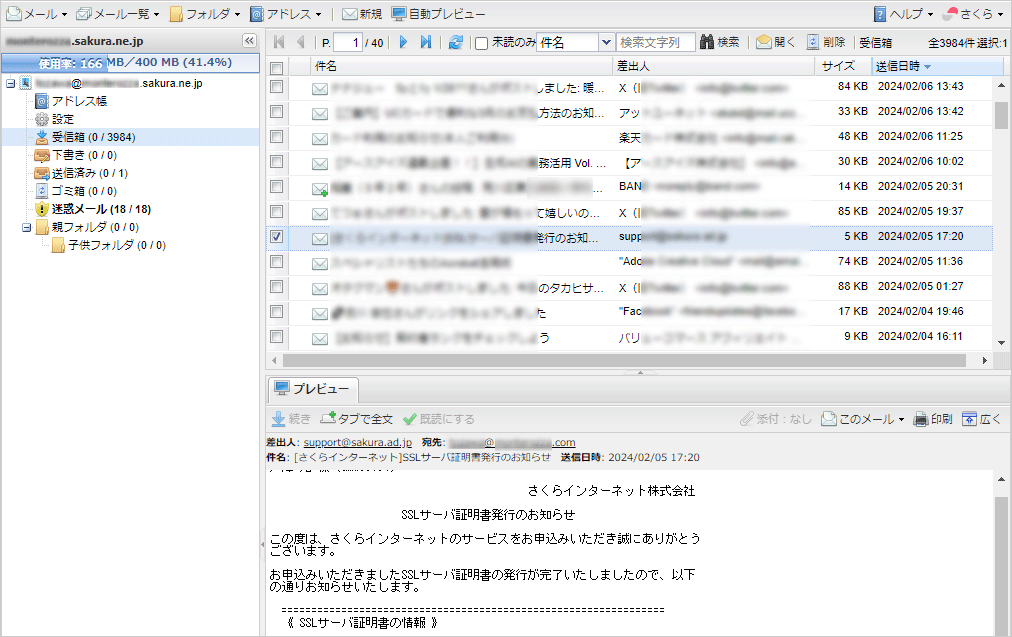Check the mail dated 2024/02/06 13:43
Screen dimensions: 1012x637
click(276, 86)
